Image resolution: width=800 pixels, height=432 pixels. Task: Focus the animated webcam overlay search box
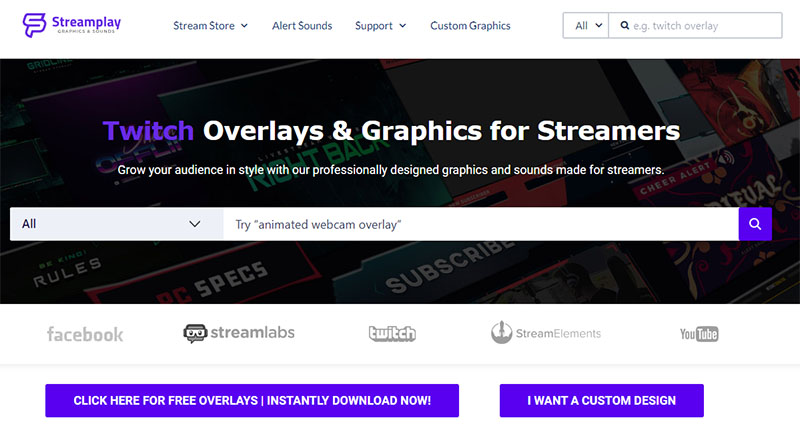[x=481, y=224]
